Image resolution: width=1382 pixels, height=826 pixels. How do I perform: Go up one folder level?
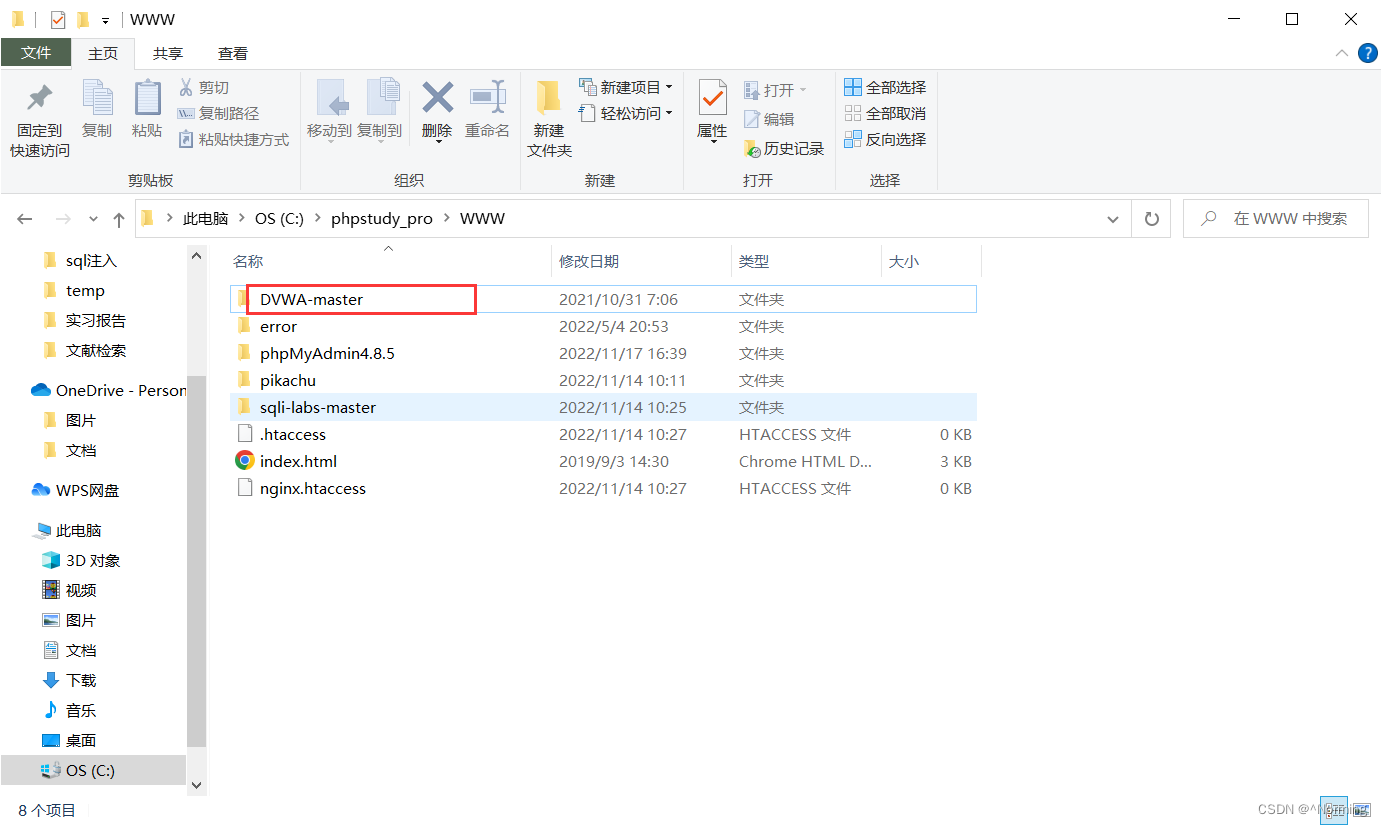[119, 219]
